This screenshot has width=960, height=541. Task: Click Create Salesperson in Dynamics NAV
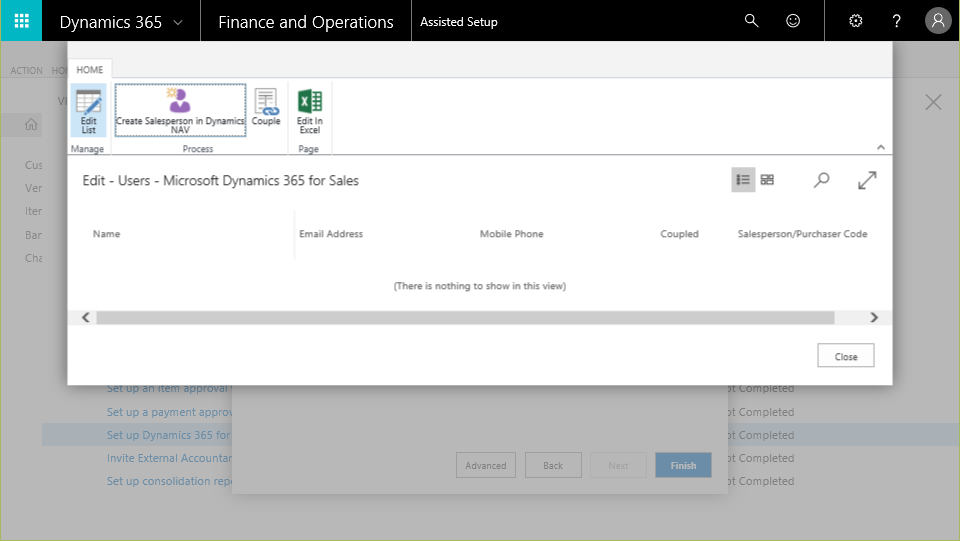point(180,110)
